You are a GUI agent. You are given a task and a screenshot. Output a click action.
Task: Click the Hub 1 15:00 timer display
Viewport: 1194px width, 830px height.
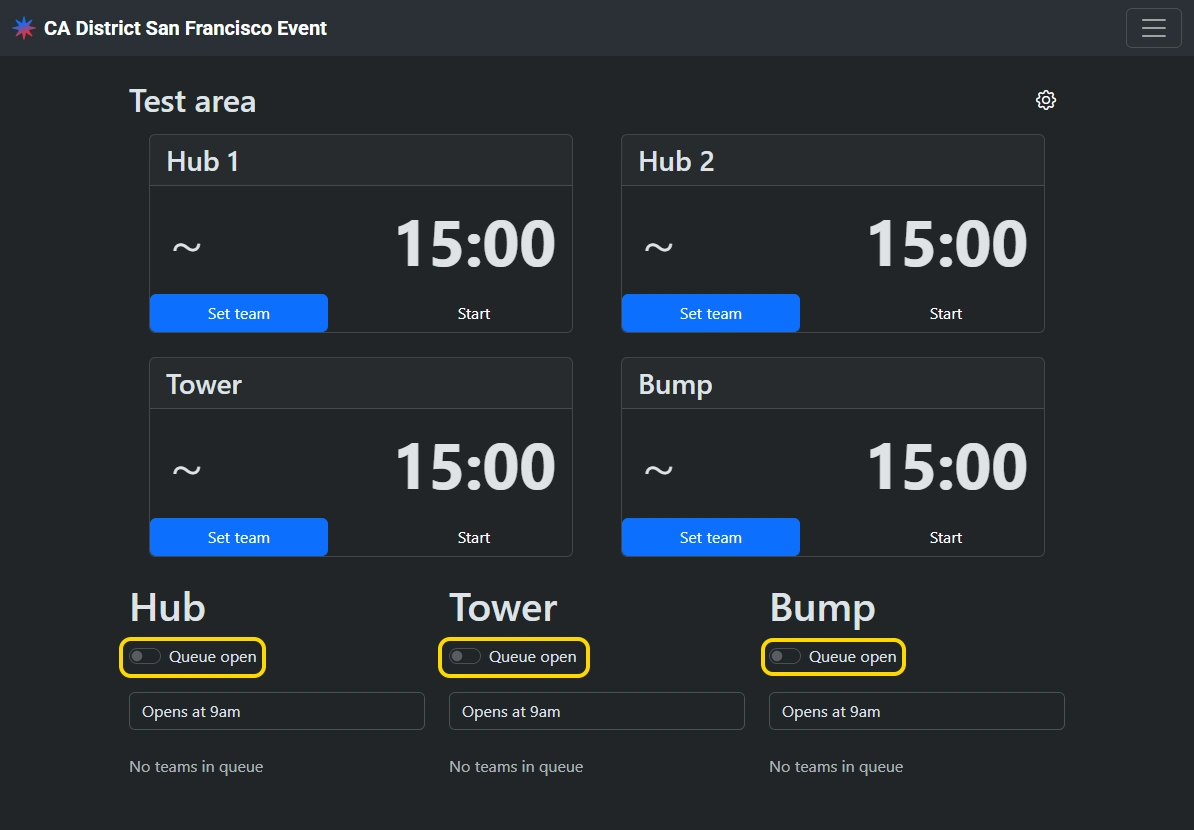click(475, 244)
